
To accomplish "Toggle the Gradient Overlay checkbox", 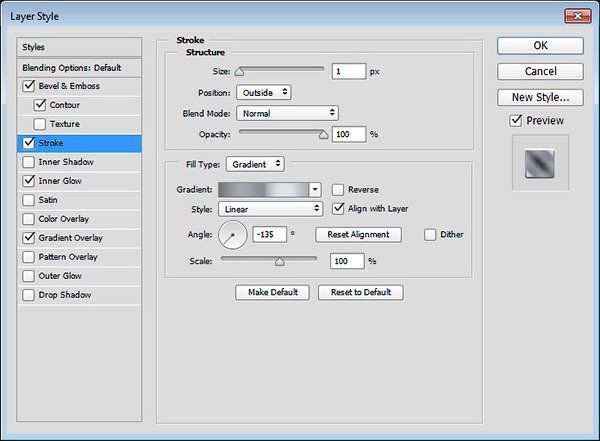I will click(29, 238).
